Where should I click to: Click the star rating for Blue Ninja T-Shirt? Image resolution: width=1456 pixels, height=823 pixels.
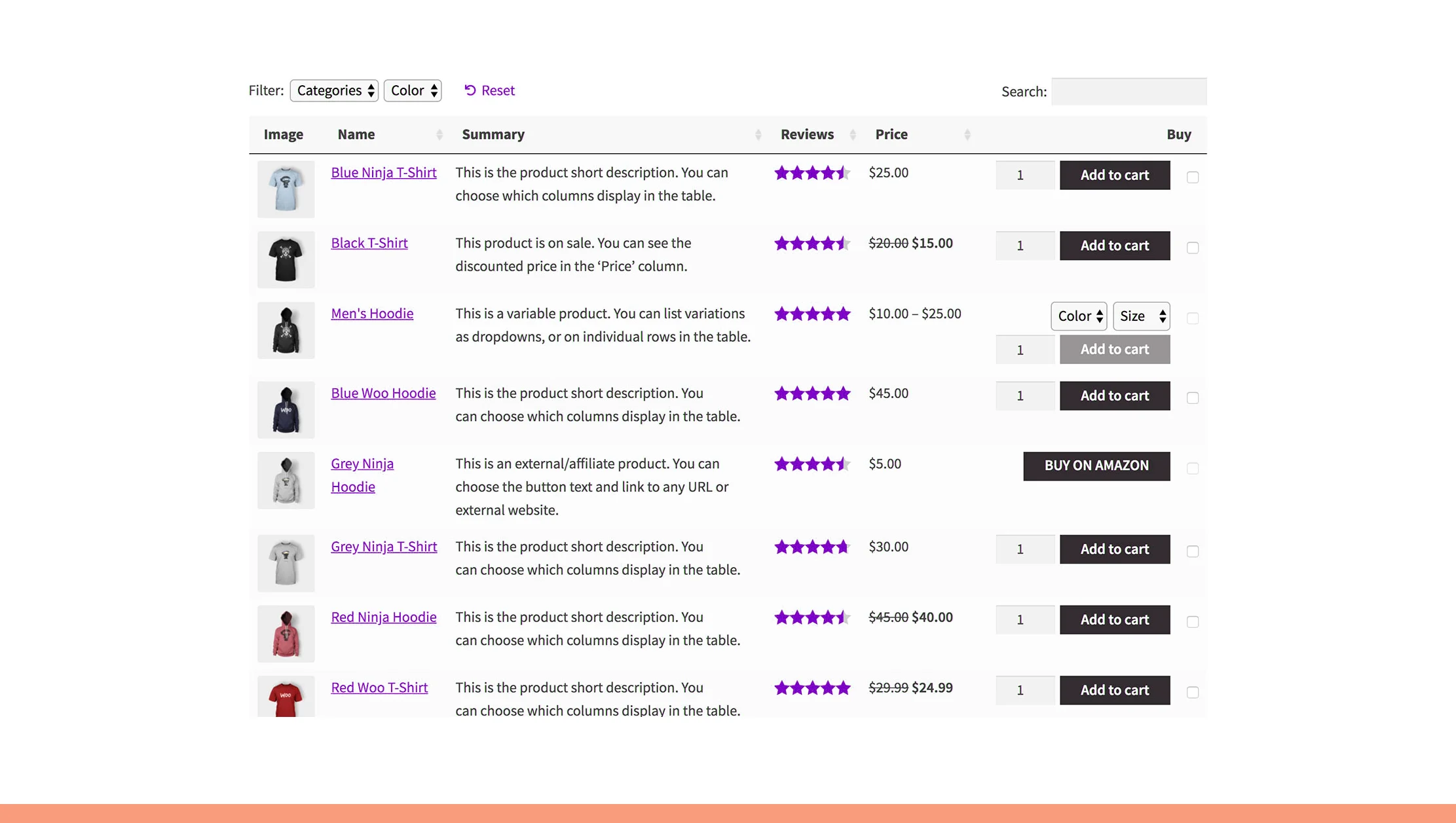[812, 174]
